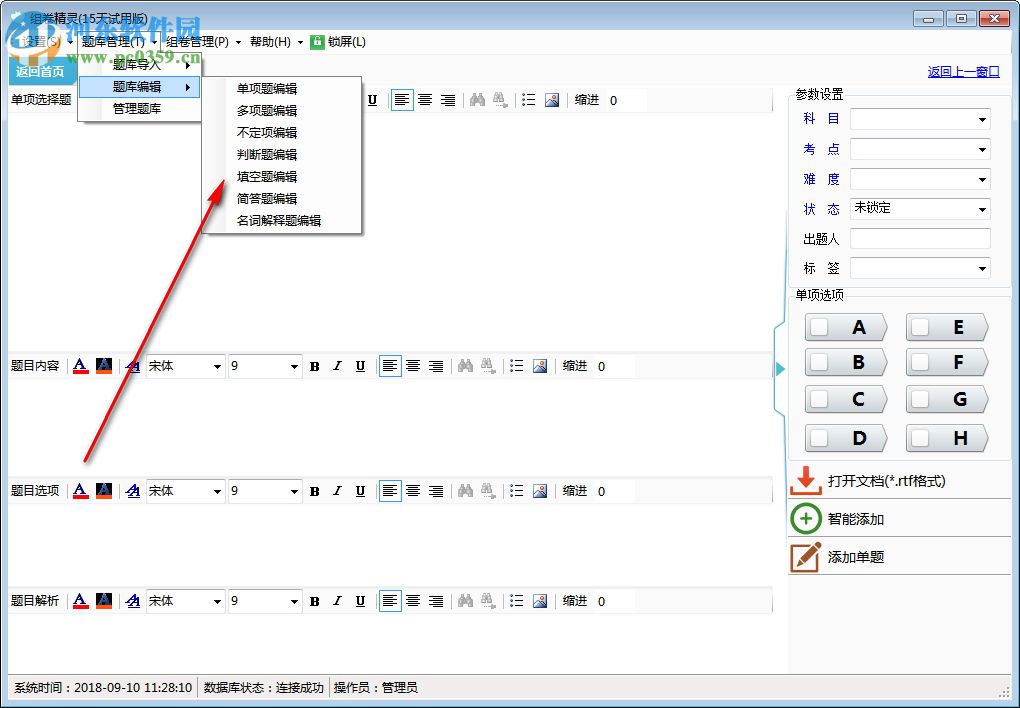Click find binoculars icon in 题目内容 toolbar
This screenshot has width=1020, height=708.
point(465,366)
